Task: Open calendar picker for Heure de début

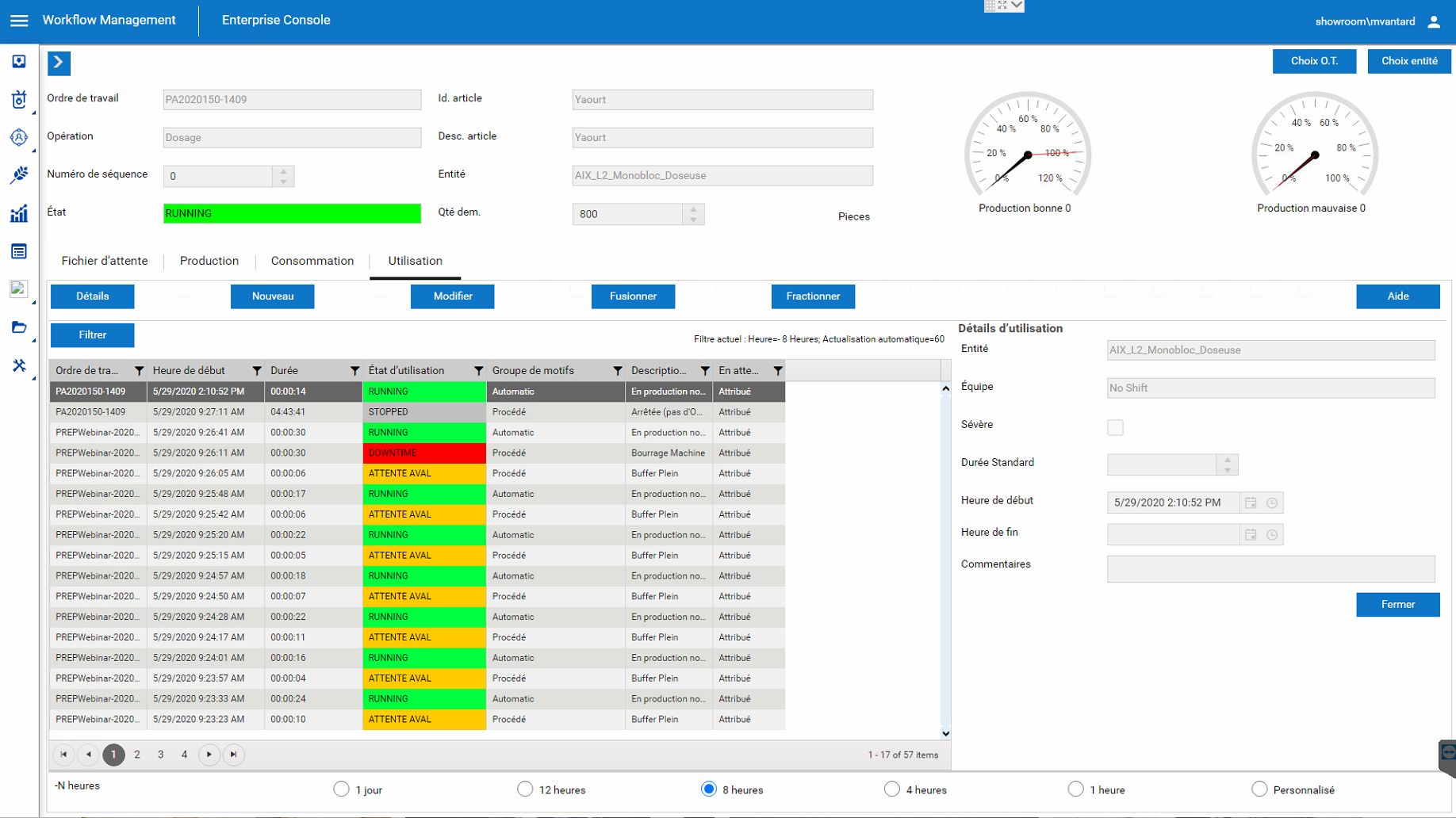Action: (1251, 503)
